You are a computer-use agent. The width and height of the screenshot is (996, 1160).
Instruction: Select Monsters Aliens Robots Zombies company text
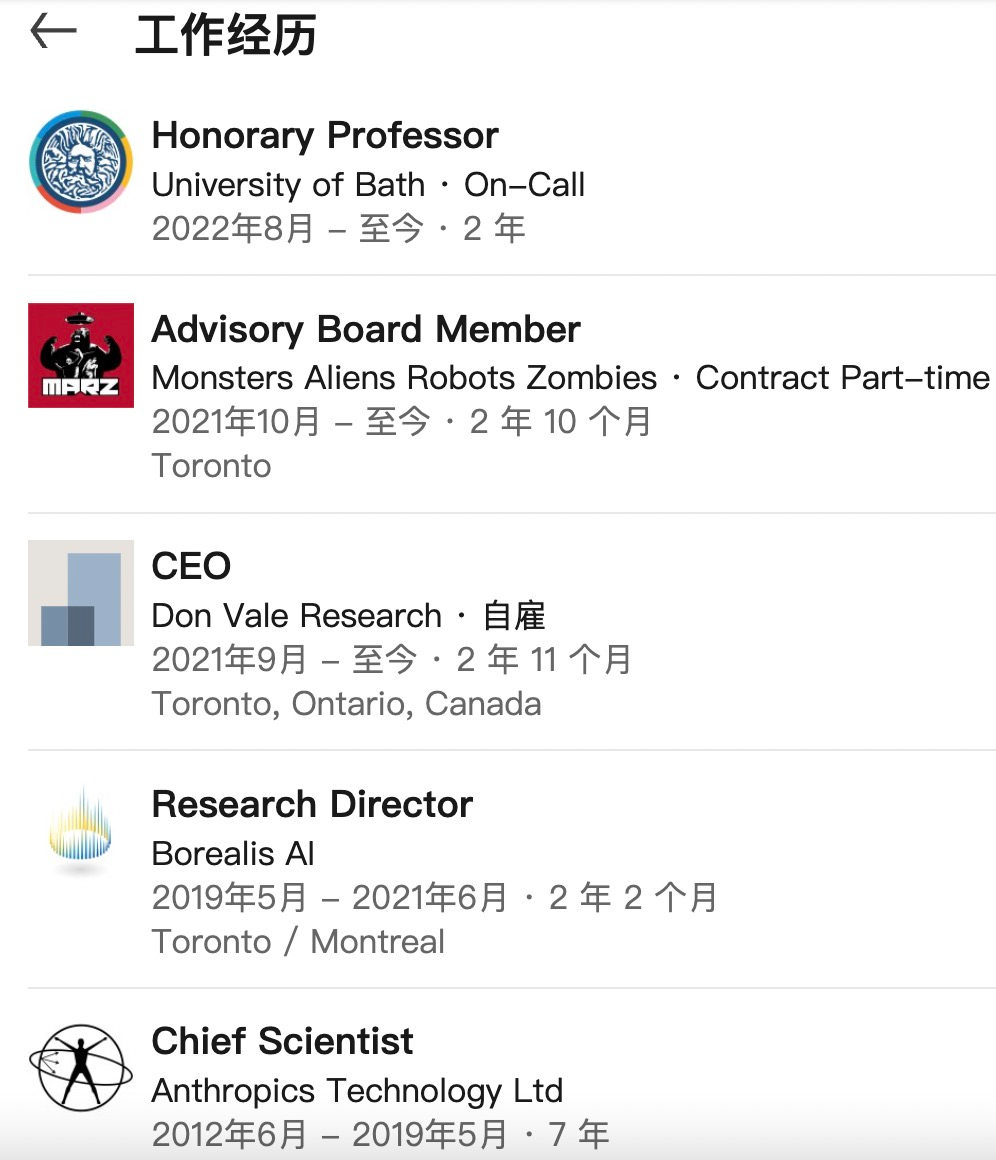pos(404,378)
